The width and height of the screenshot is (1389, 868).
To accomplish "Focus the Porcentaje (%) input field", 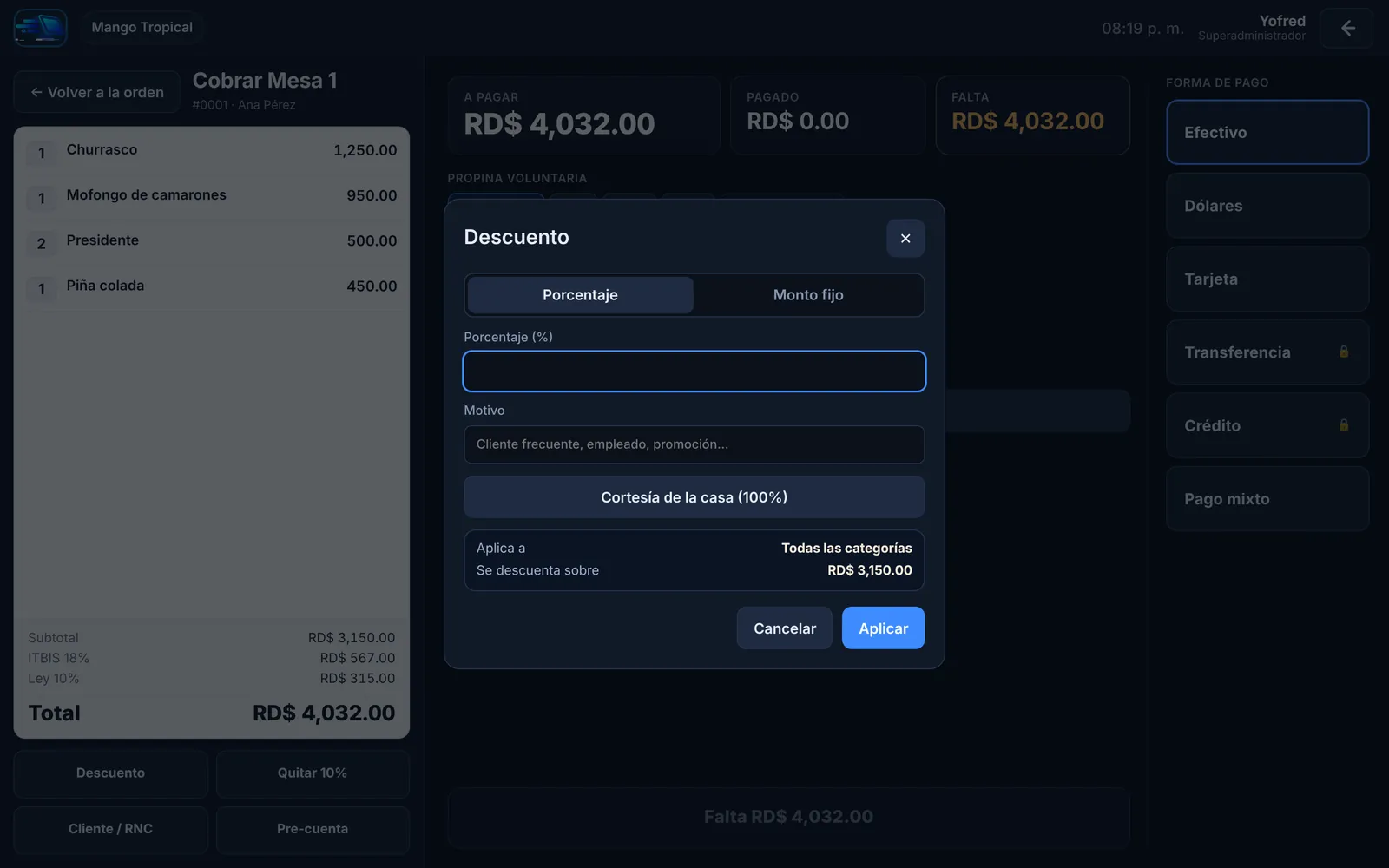I will [x=694, y=372].
